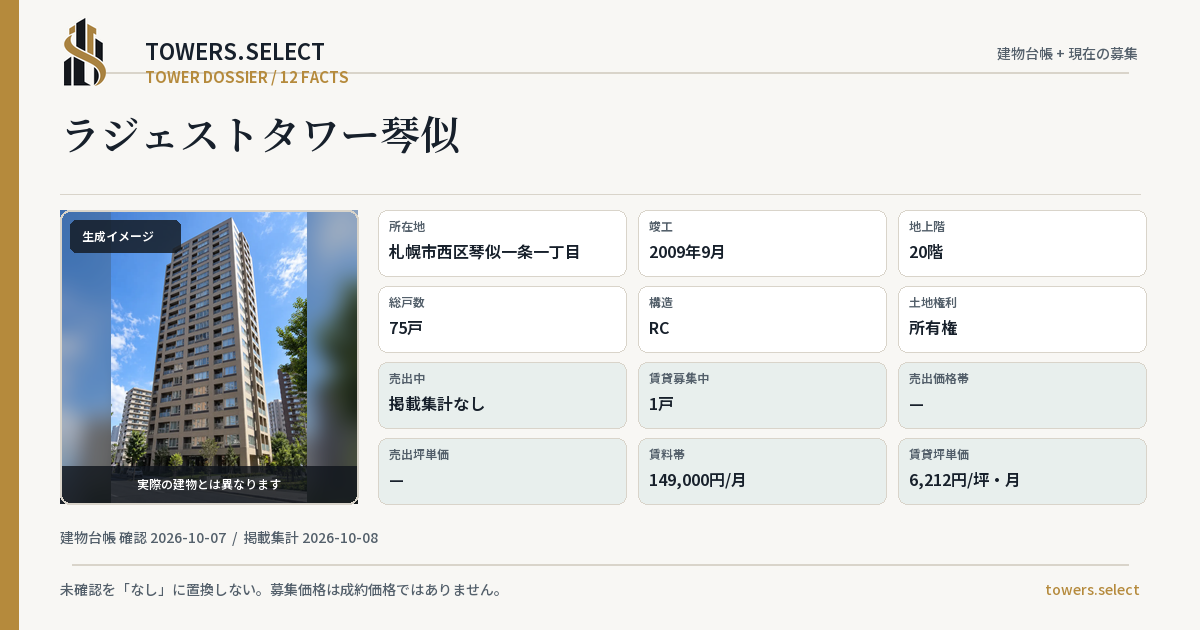The height and width of the screenshot is (630, 1200).
Task: Select the 売出中 card showing 掲載集計なし
Action: click(502, 395)
